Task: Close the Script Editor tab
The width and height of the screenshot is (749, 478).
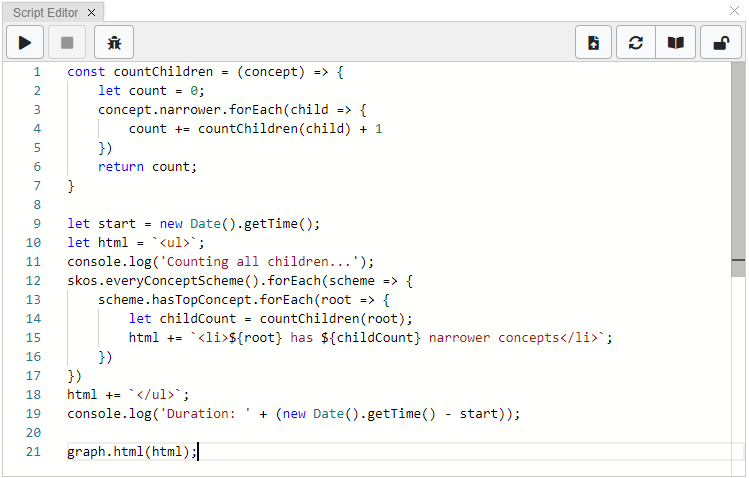Action: (x=91, y=12)
